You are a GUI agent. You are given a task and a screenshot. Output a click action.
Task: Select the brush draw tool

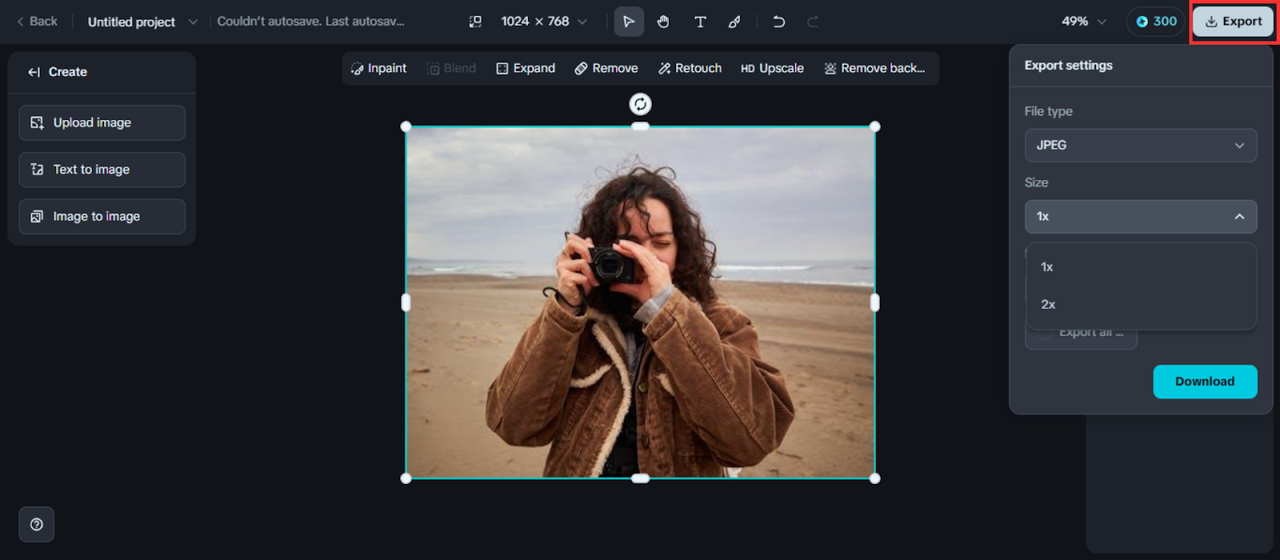tap(735, 21)
